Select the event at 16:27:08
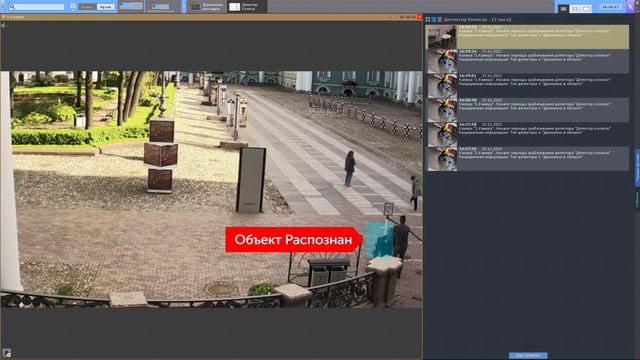640x360 pixels. pyautogui.click(x=527, y=159)
